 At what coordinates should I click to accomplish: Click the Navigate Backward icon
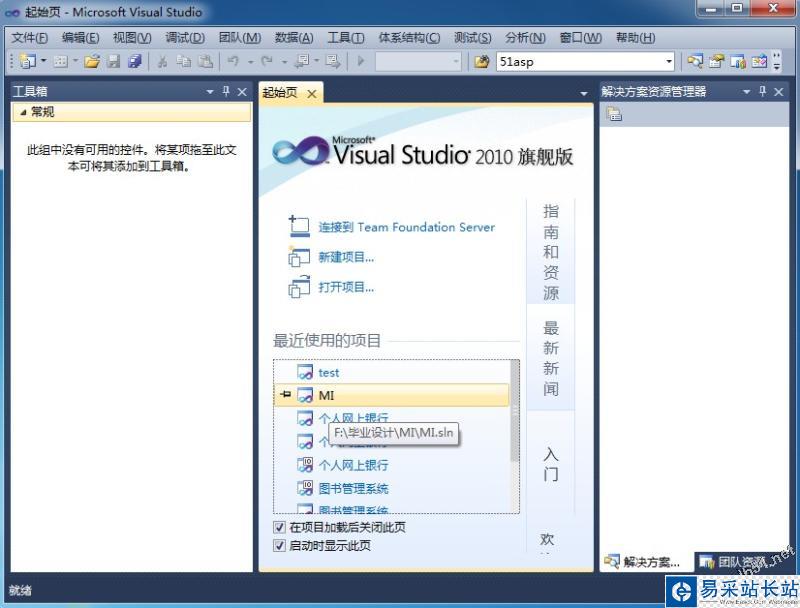click(x=303, y=62)
